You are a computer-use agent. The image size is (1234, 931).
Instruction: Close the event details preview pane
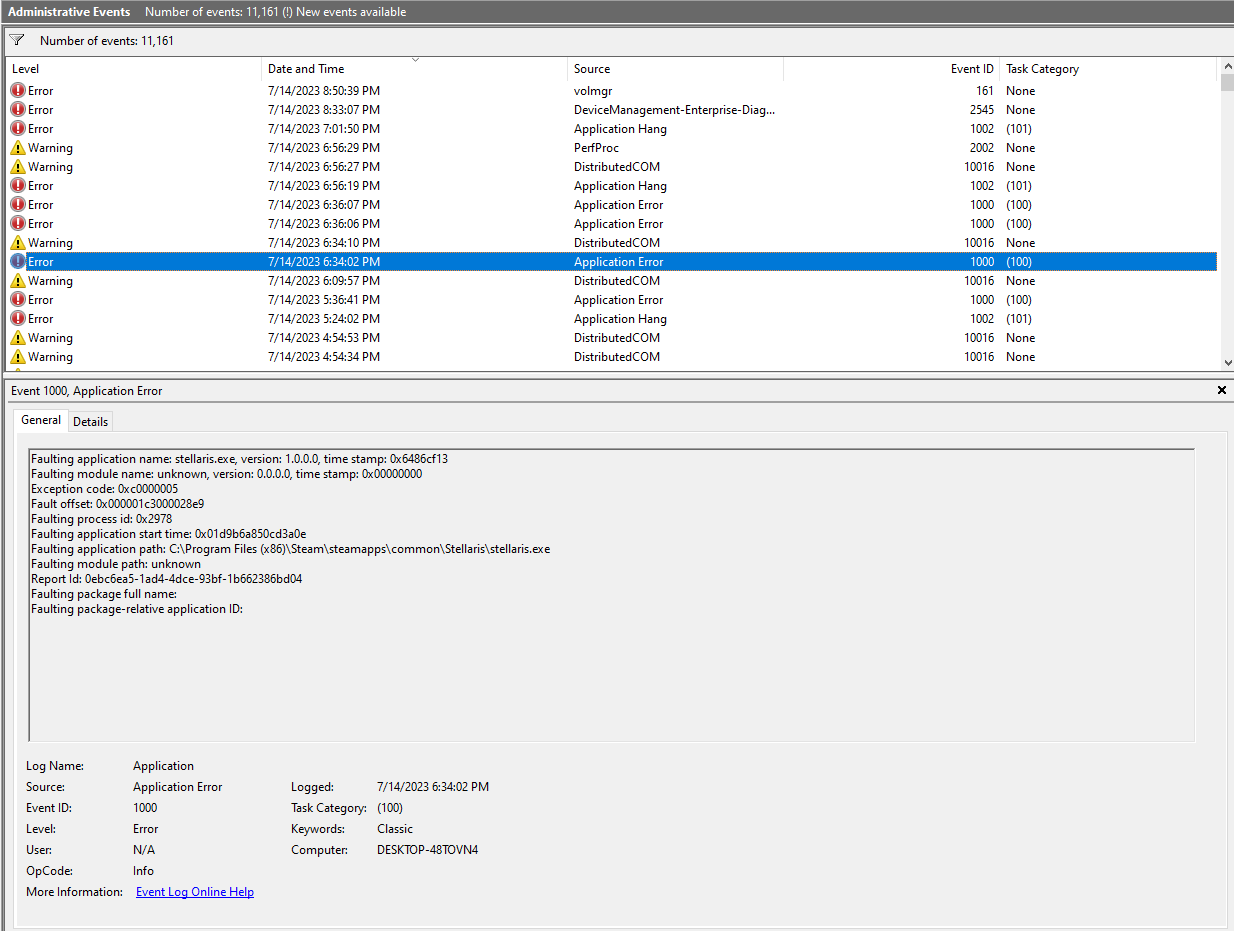coord(1221,390)
